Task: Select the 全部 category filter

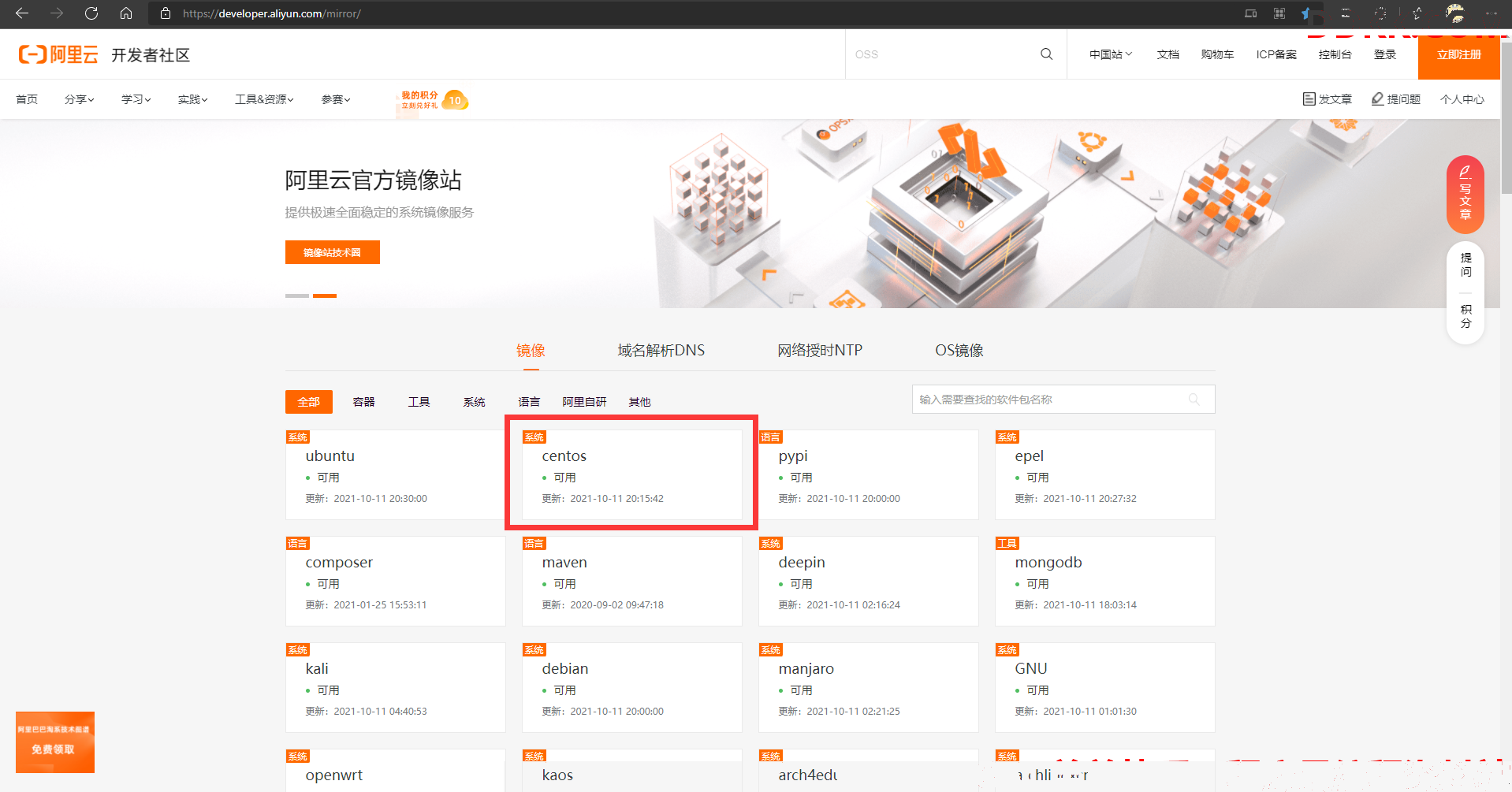Action: coord(309,402)
